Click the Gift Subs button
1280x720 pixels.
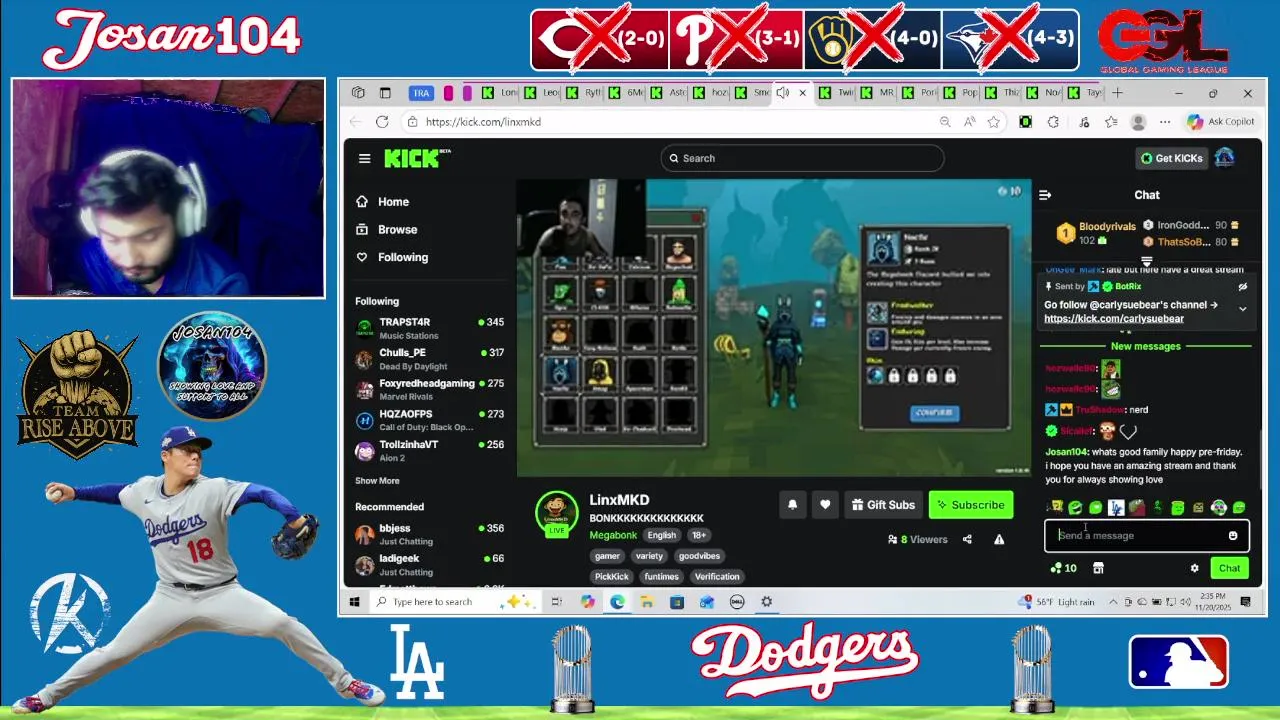coord(883,505)
